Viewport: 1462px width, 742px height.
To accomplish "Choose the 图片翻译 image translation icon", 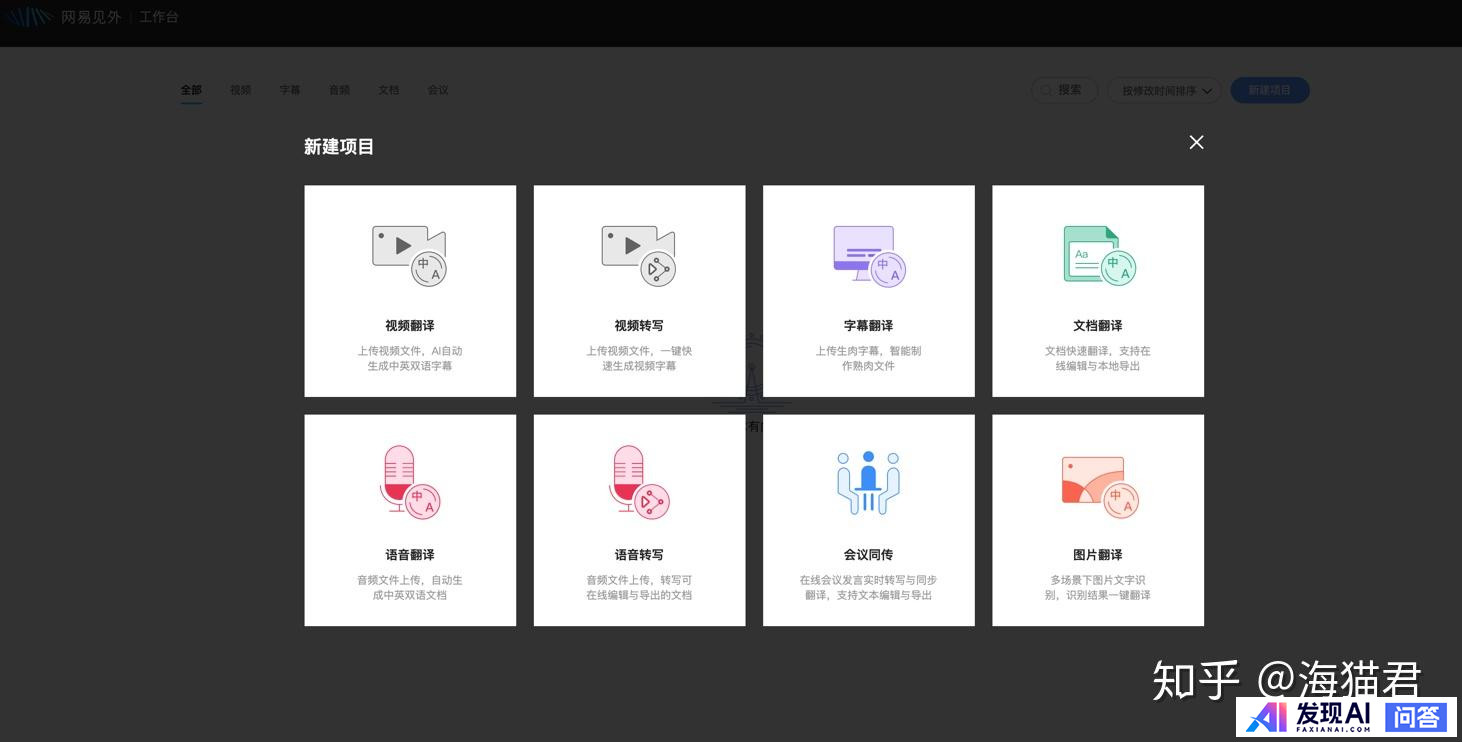I will tap(1098, 485).
